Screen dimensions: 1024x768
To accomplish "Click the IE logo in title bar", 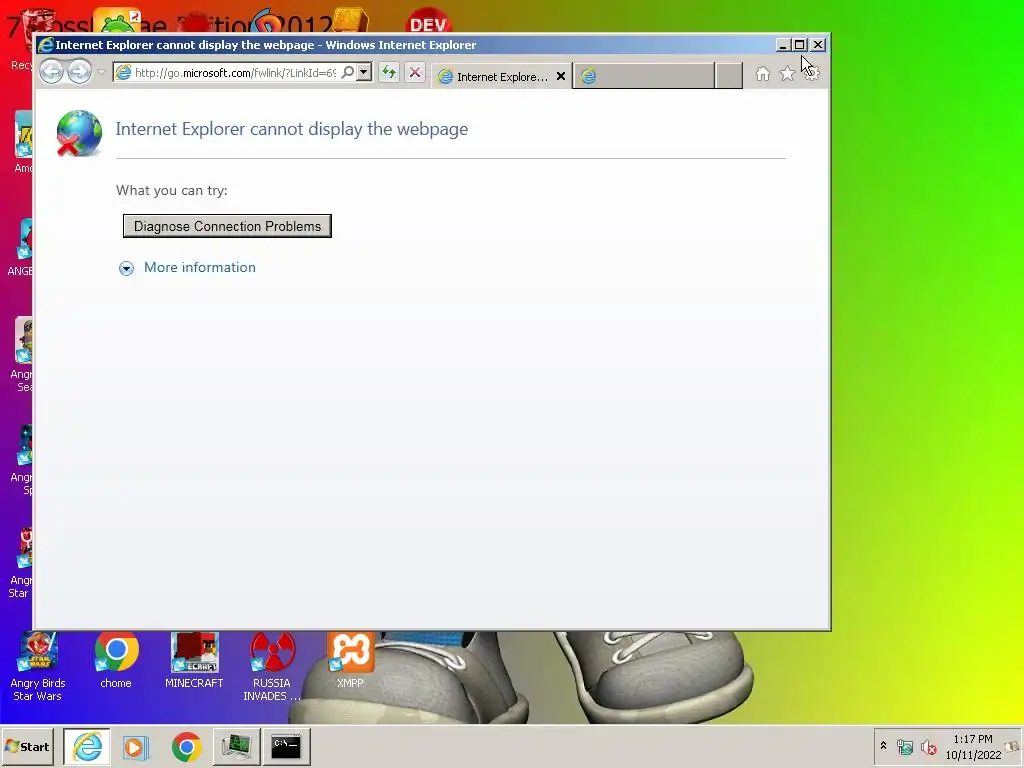I will point(46,44).
